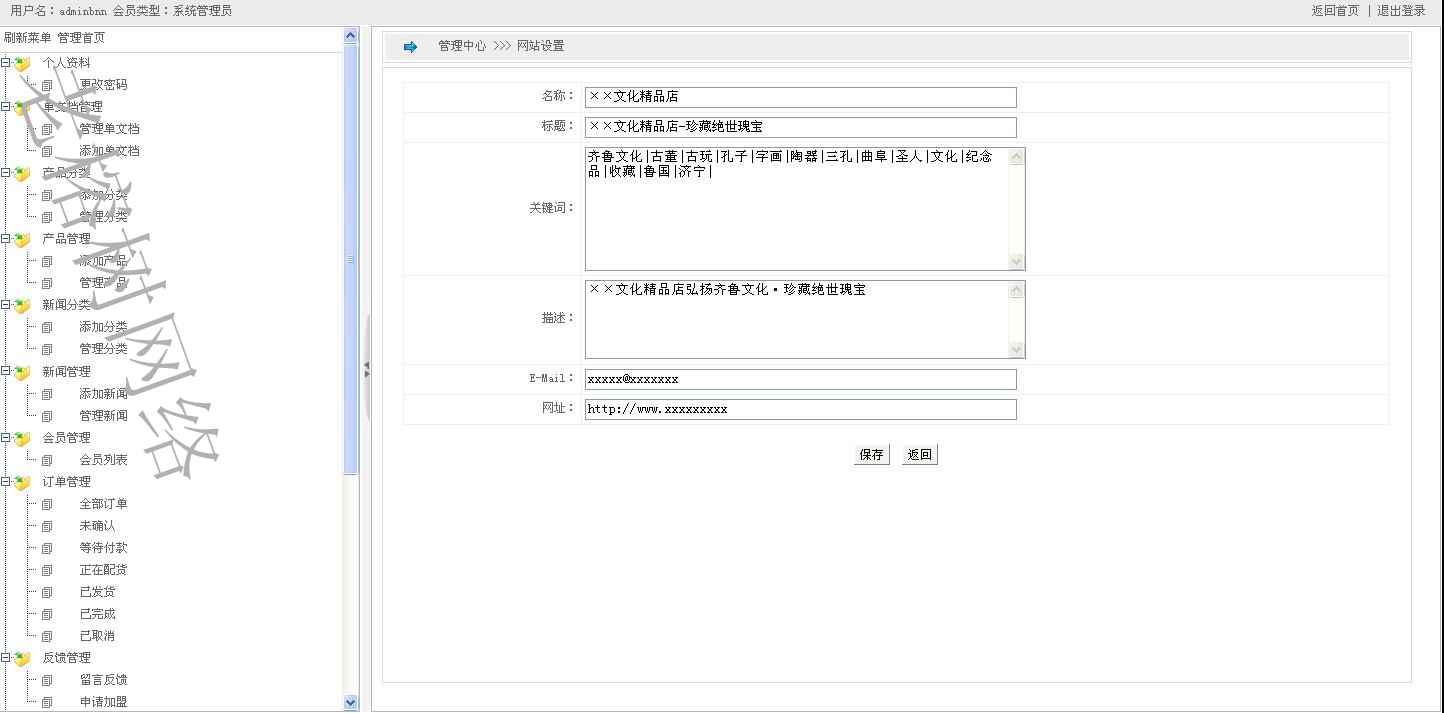The height and width of the screenshot is (713, 1444).
Task: Collapse the 反馈管理 node using its minus box
Action: (6, 658)
